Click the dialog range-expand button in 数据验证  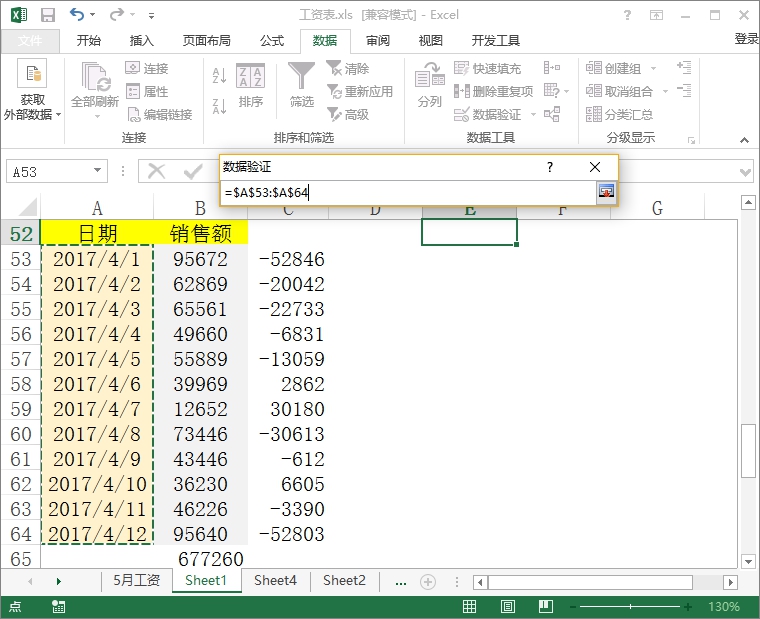pyautogui.click(x=606, y=192)
